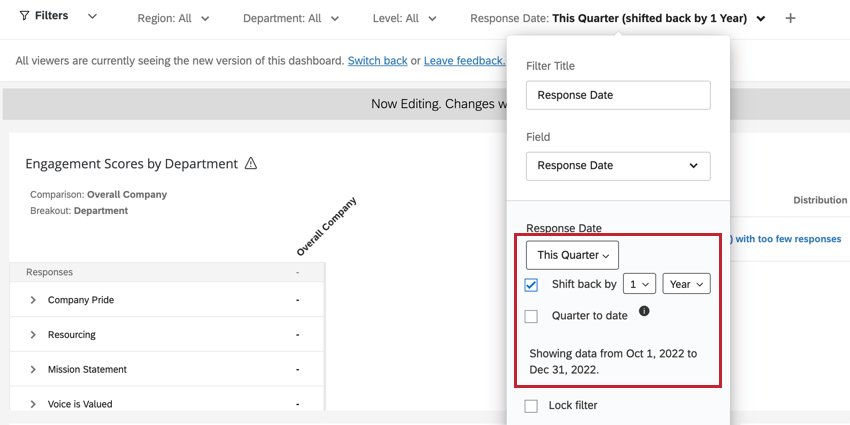Expand the Filters chevron arrow

tap(92, 17)
